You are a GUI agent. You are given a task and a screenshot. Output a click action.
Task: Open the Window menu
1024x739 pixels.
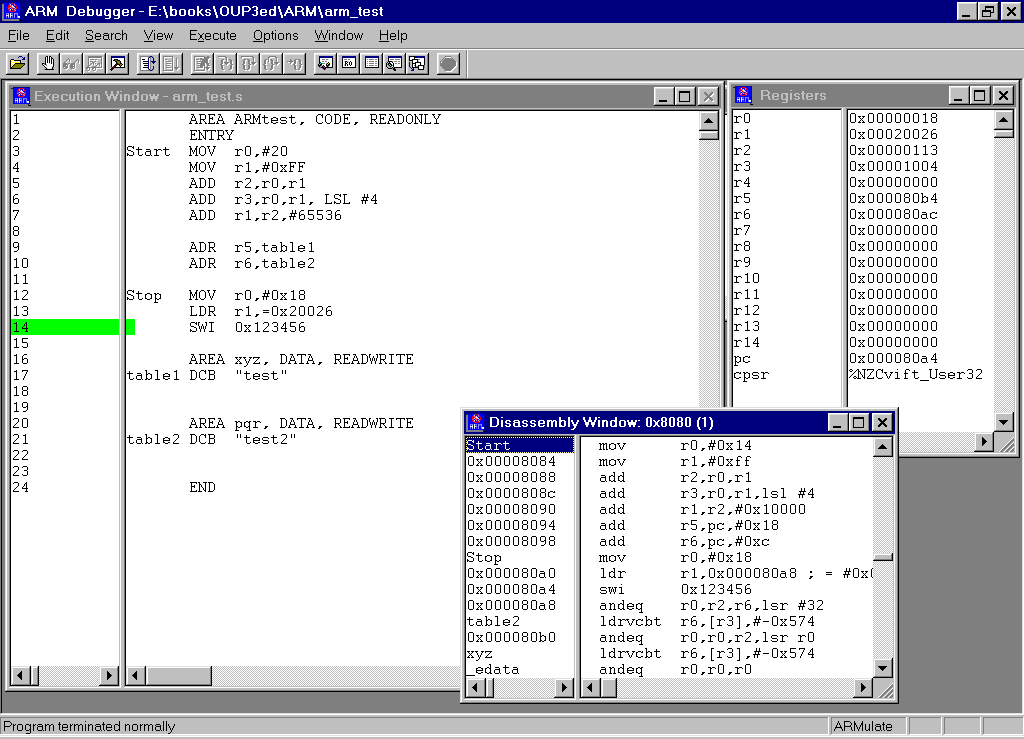pos(338,35)
